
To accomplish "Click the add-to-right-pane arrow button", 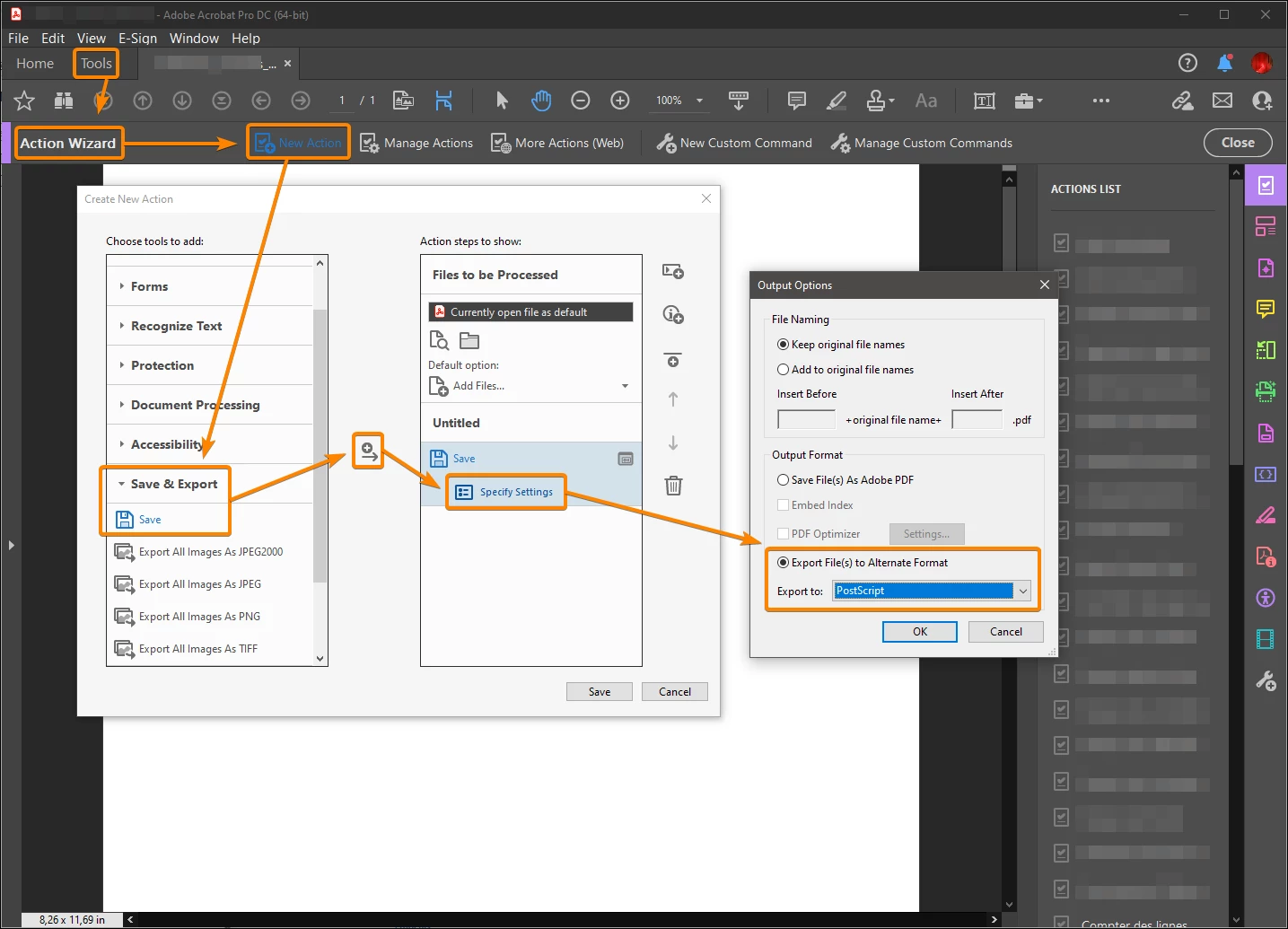I will pyautogui.click(x=368, y=451).
